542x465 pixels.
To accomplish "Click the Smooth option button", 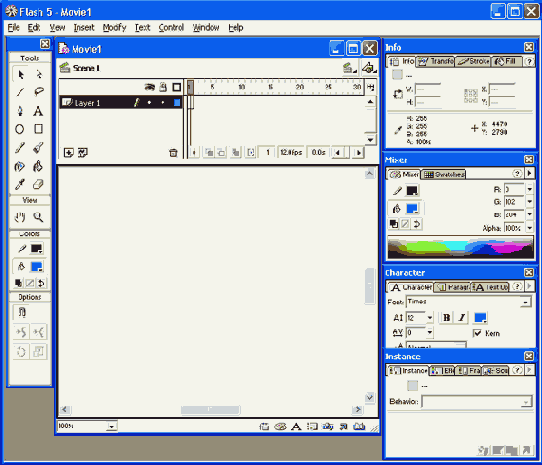I will click(x=21, y=332).
